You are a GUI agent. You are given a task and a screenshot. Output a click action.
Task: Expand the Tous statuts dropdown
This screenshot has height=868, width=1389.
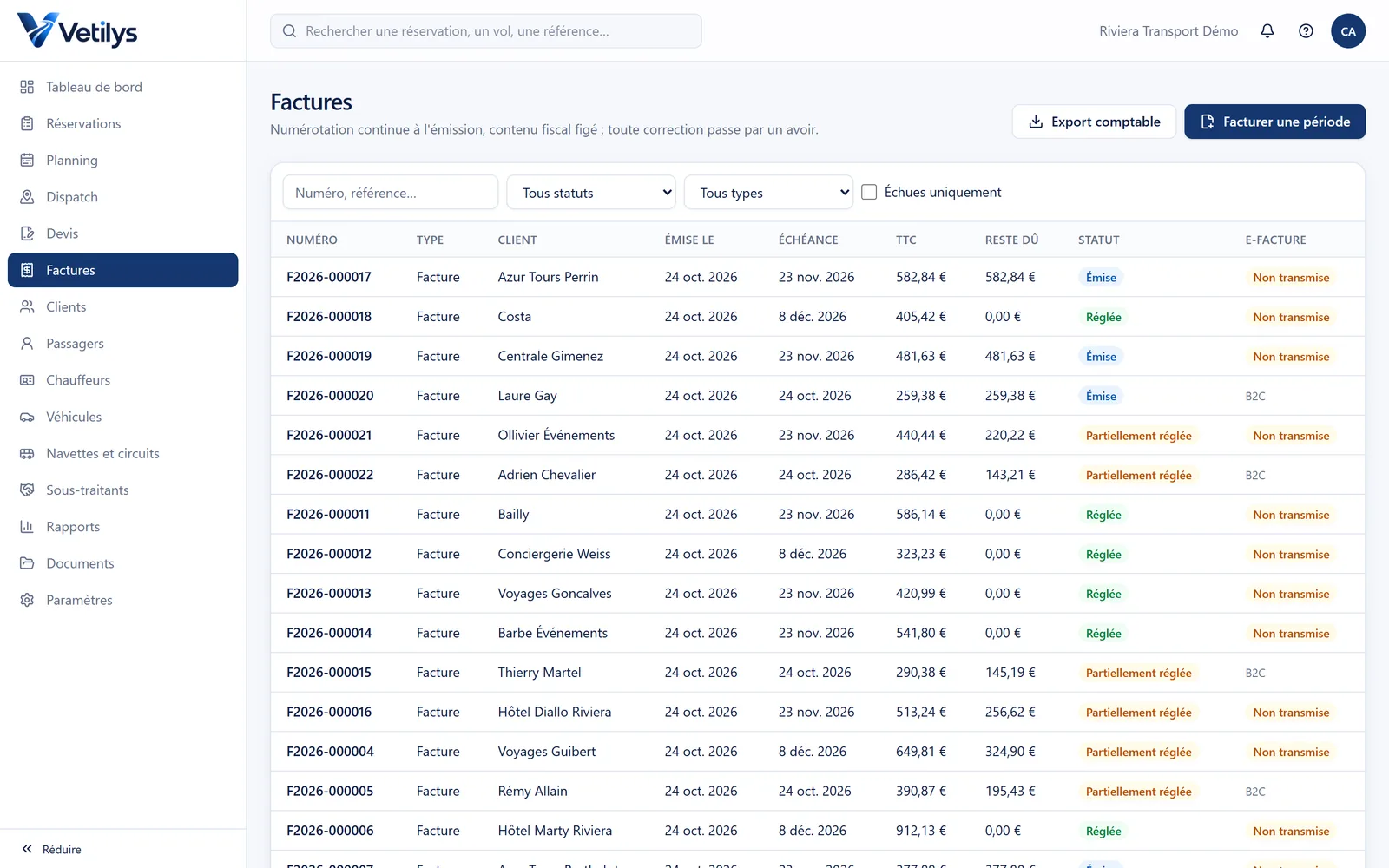pyautogui.click(x=591, y=193)
